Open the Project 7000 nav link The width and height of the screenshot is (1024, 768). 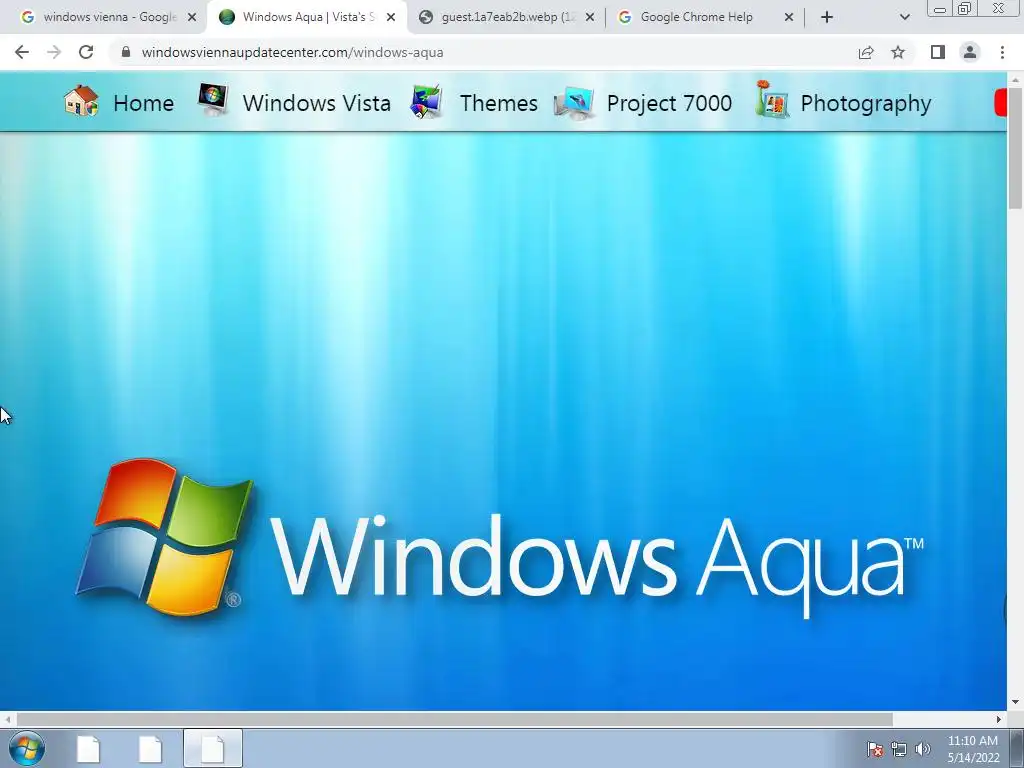(669, 103)
